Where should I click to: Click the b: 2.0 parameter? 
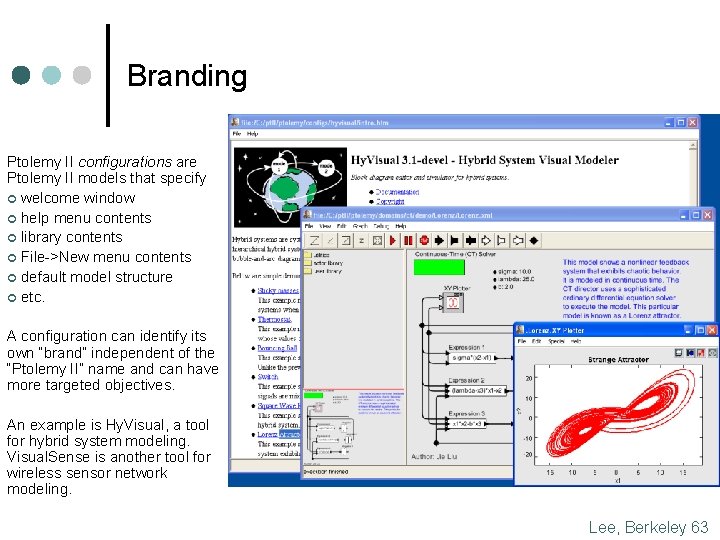click(x=504, y=287)
